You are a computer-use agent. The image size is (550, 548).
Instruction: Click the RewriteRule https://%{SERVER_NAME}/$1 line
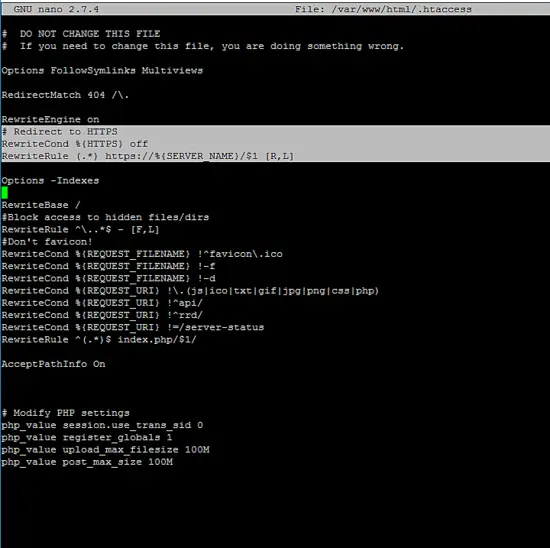tap(148, 156)
